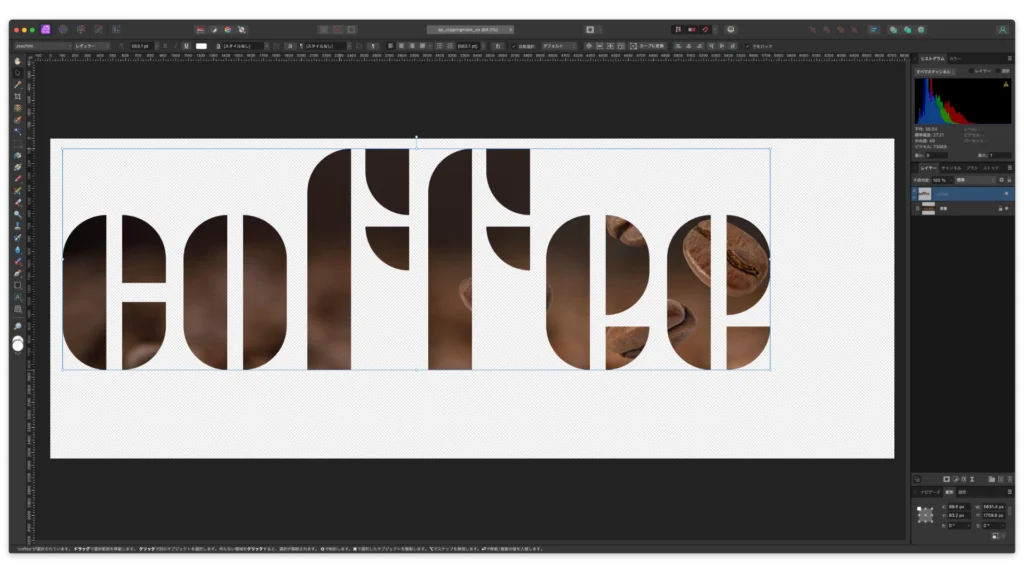Select the Move tool in the tools panel
This screenshot has height=576, width=1024.
[18, 73]
